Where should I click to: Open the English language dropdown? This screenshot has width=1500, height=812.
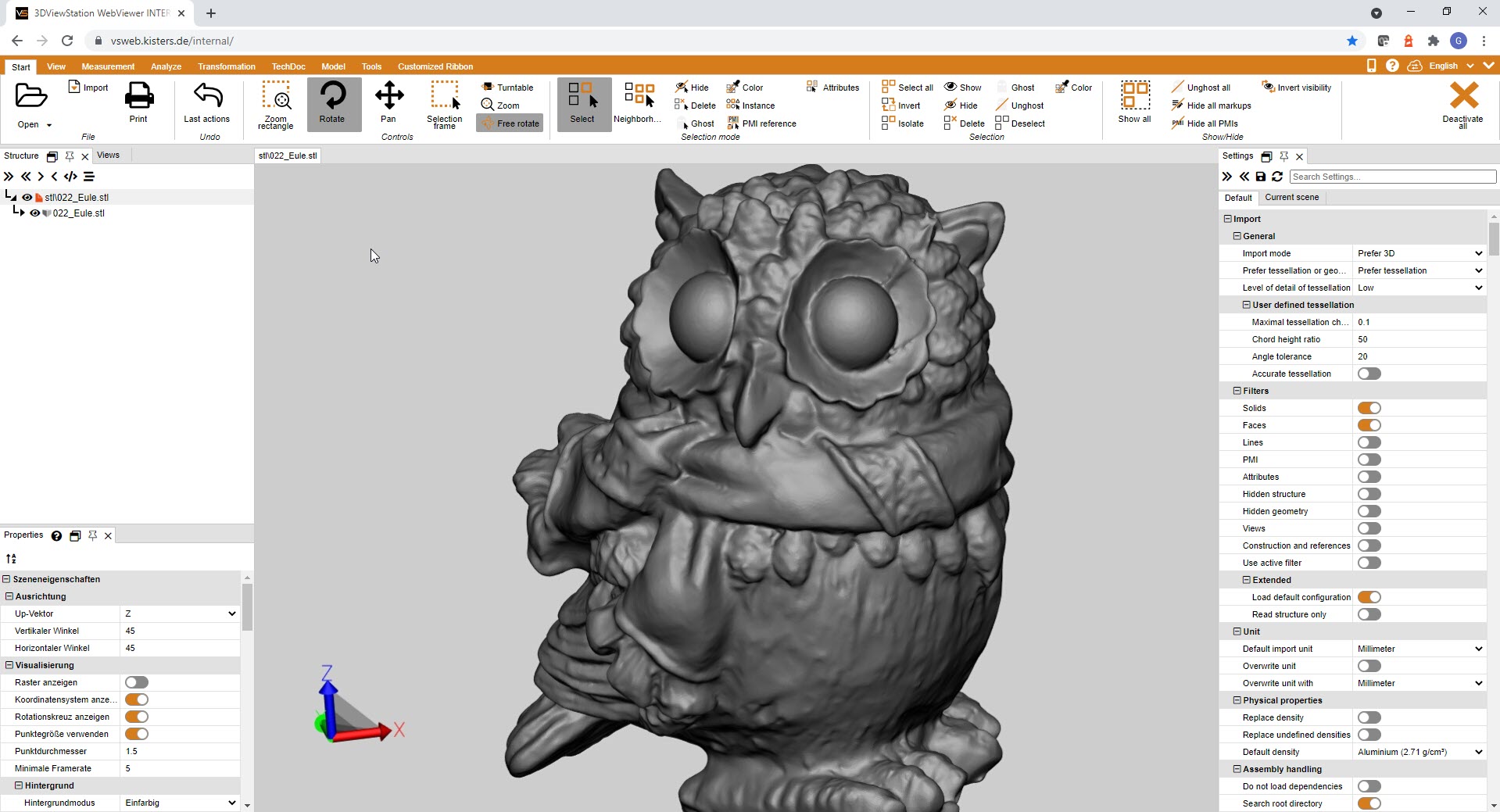click(1451, 66)
